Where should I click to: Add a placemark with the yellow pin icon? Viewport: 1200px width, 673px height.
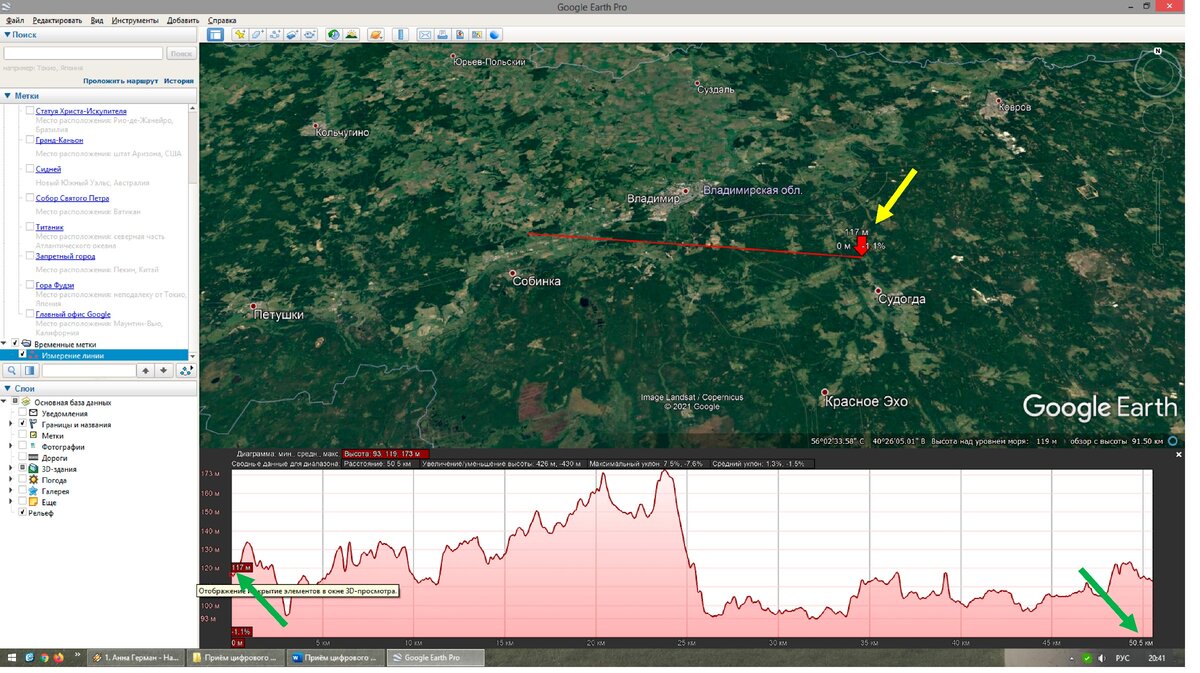point(240,34)
